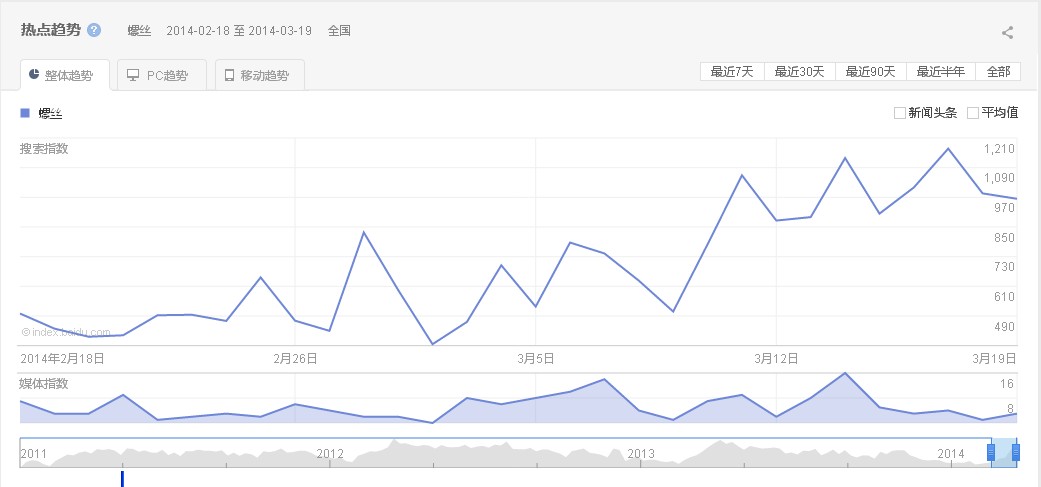Click the right range slider handle

(x=1016, y=452)
